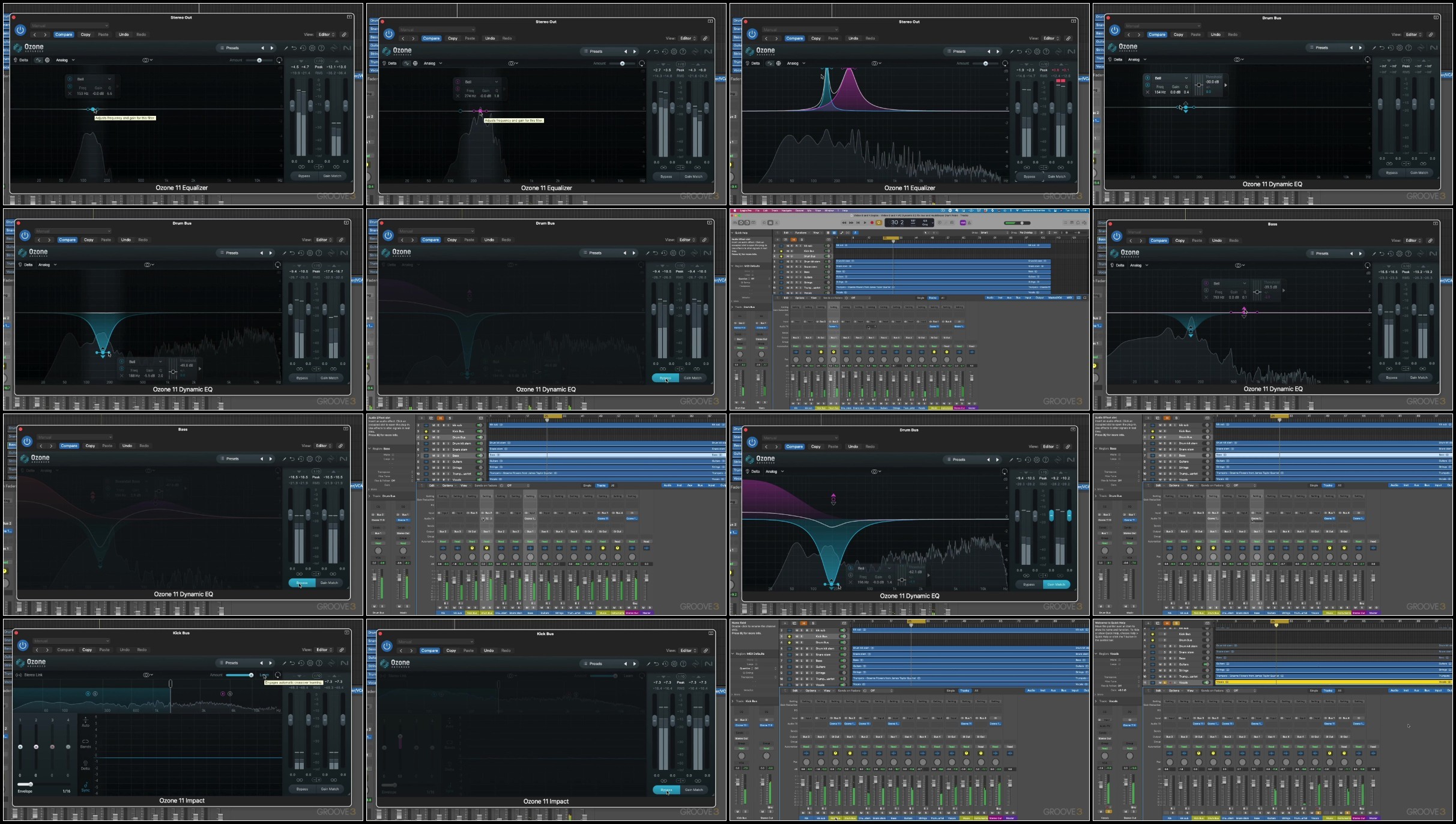Toggle the blue power button in tall-peaks Stereo Out window
1456x824 pixels.
(x=752, y=34)
